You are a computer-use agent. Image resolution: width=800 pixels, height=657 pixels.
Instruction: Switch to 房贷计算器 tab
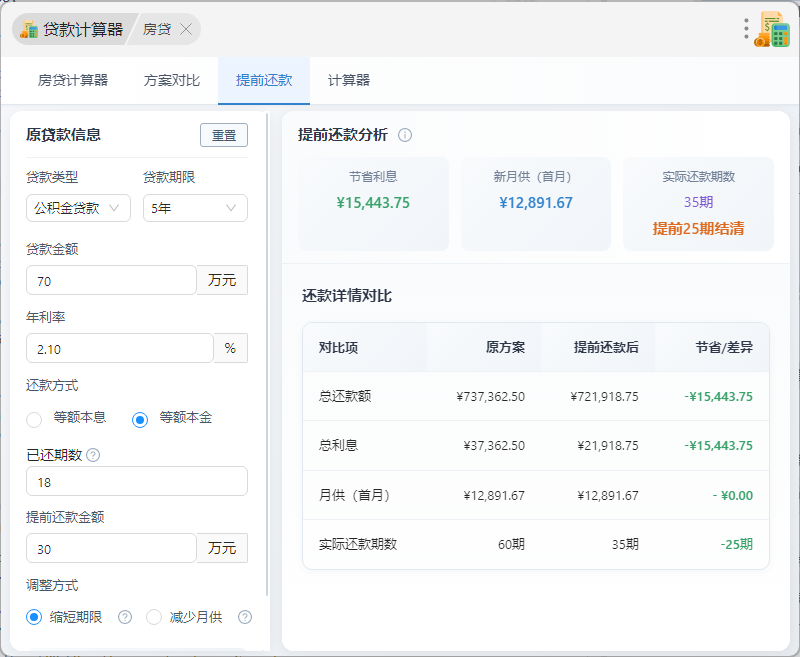[x=73, y=80]
